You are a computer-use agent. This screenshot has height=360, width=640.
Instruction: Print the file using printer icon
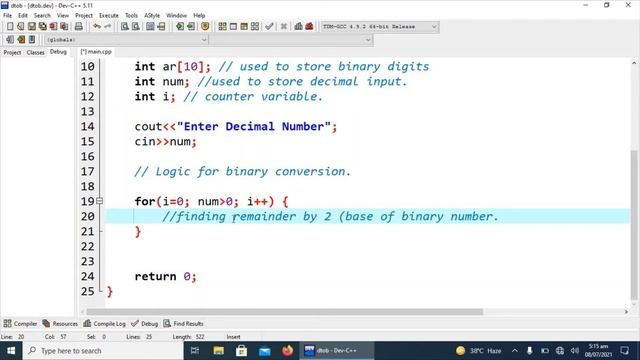(79, 27)
